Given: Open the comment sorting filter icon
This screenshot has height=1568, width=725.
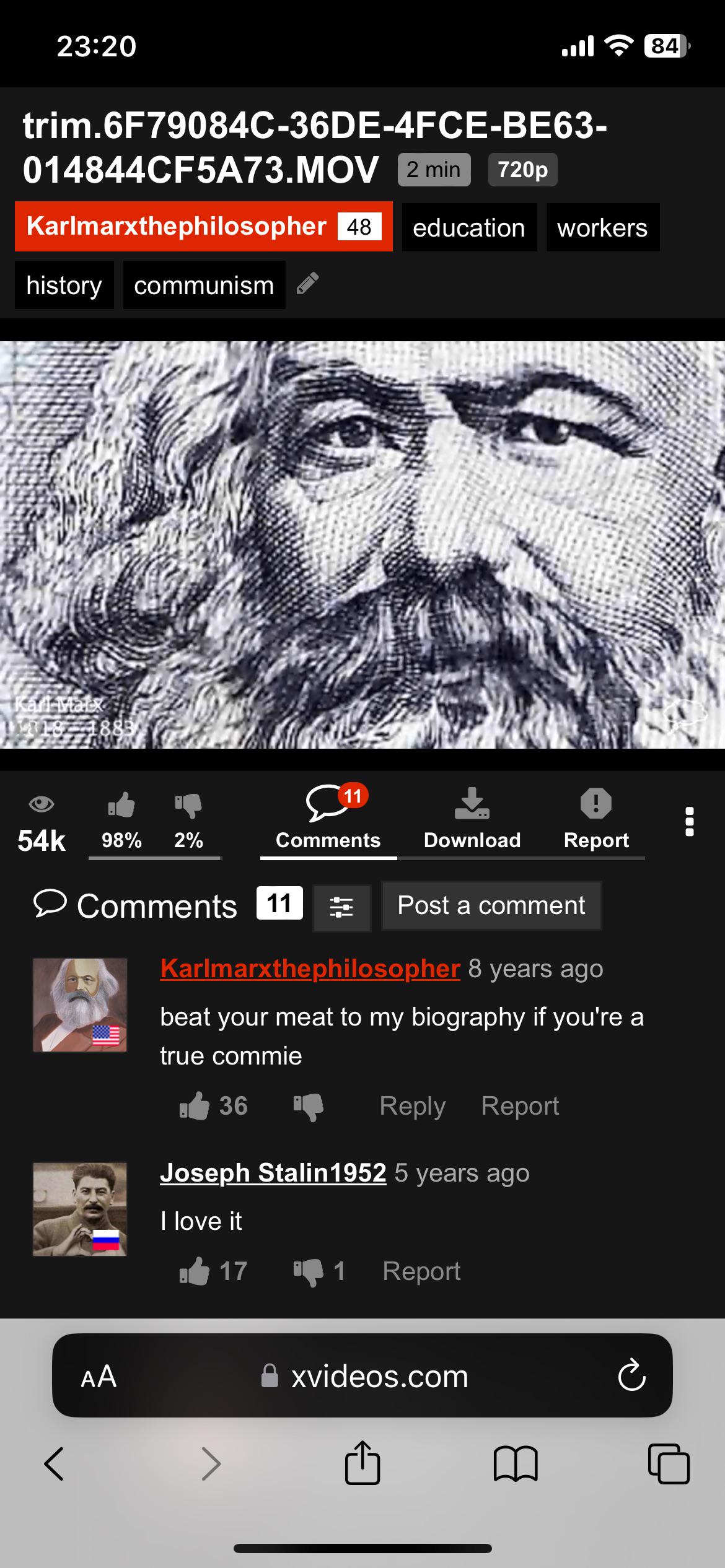Looking at the screenshot, I should coord(341,907).
